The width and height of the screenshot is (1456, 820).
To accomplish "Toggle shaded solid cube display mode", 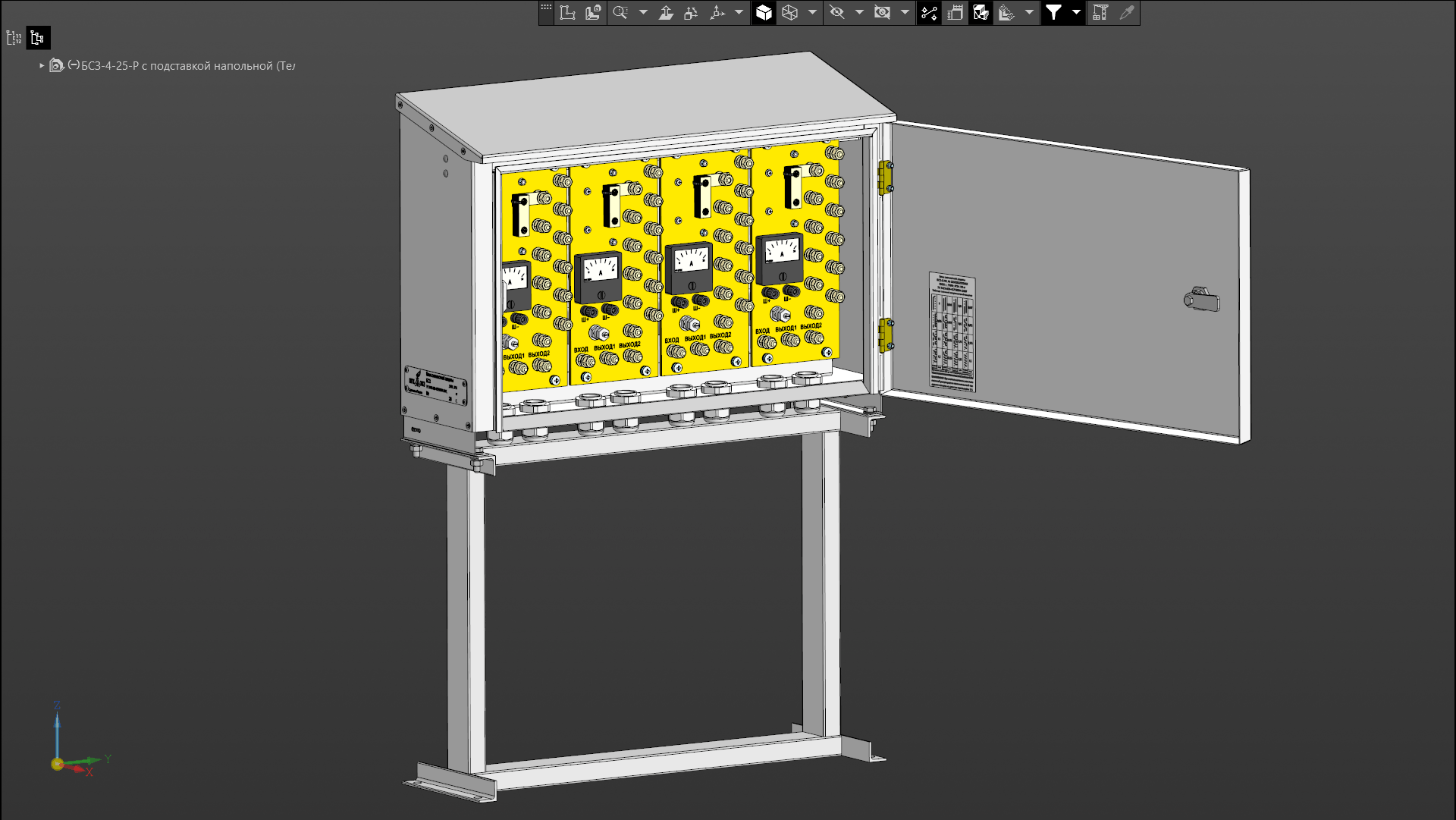I will point(764,13).
